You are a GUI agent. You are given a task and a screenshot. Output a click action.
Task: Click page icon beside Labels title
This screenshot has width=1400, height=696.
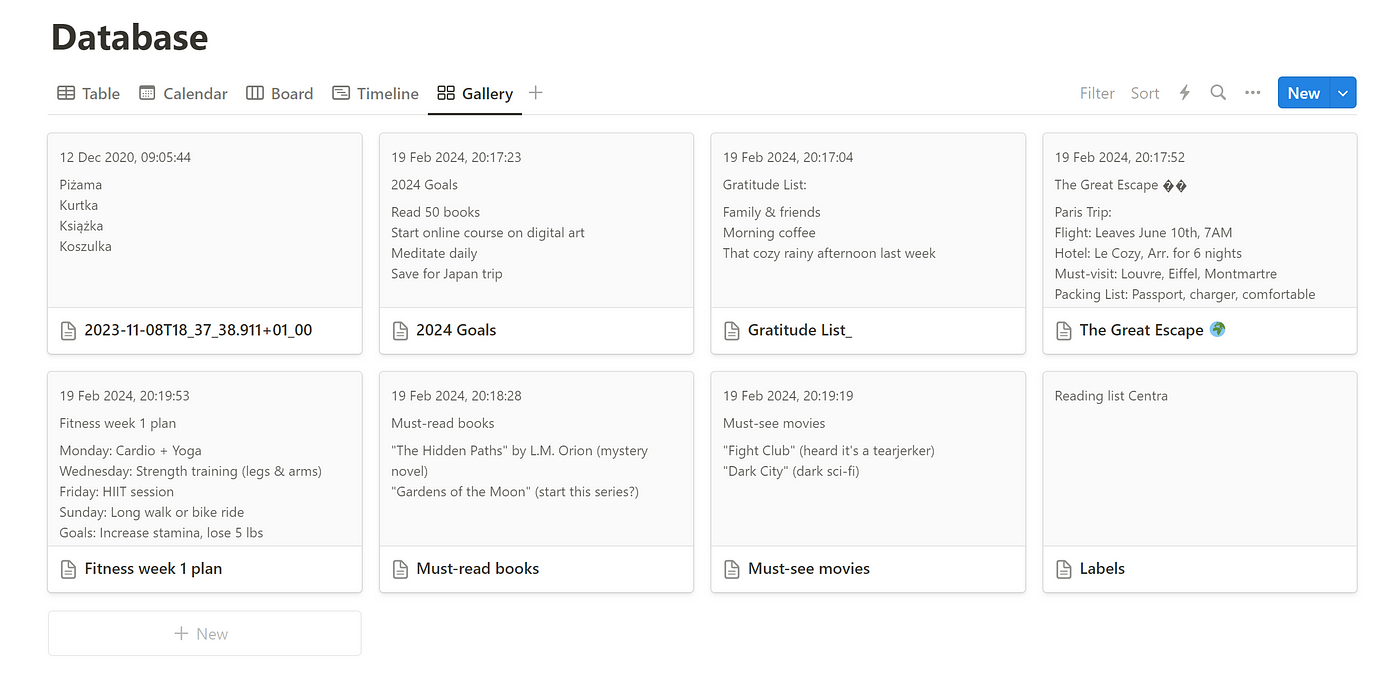pyautogui.click(x=1064, y=569)
